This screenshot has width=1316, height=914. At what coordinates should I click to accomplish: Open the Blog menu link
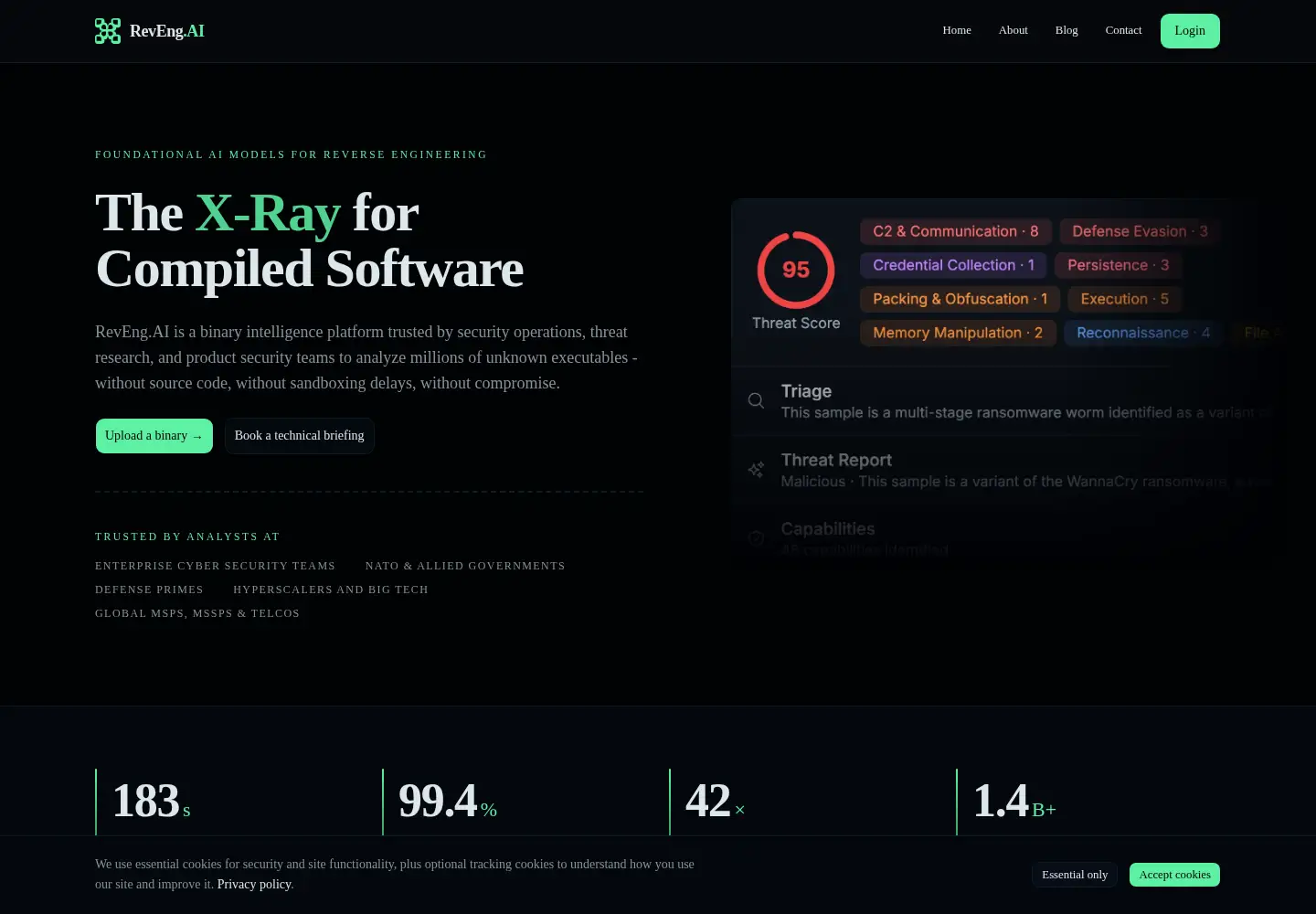[1067, 30]
